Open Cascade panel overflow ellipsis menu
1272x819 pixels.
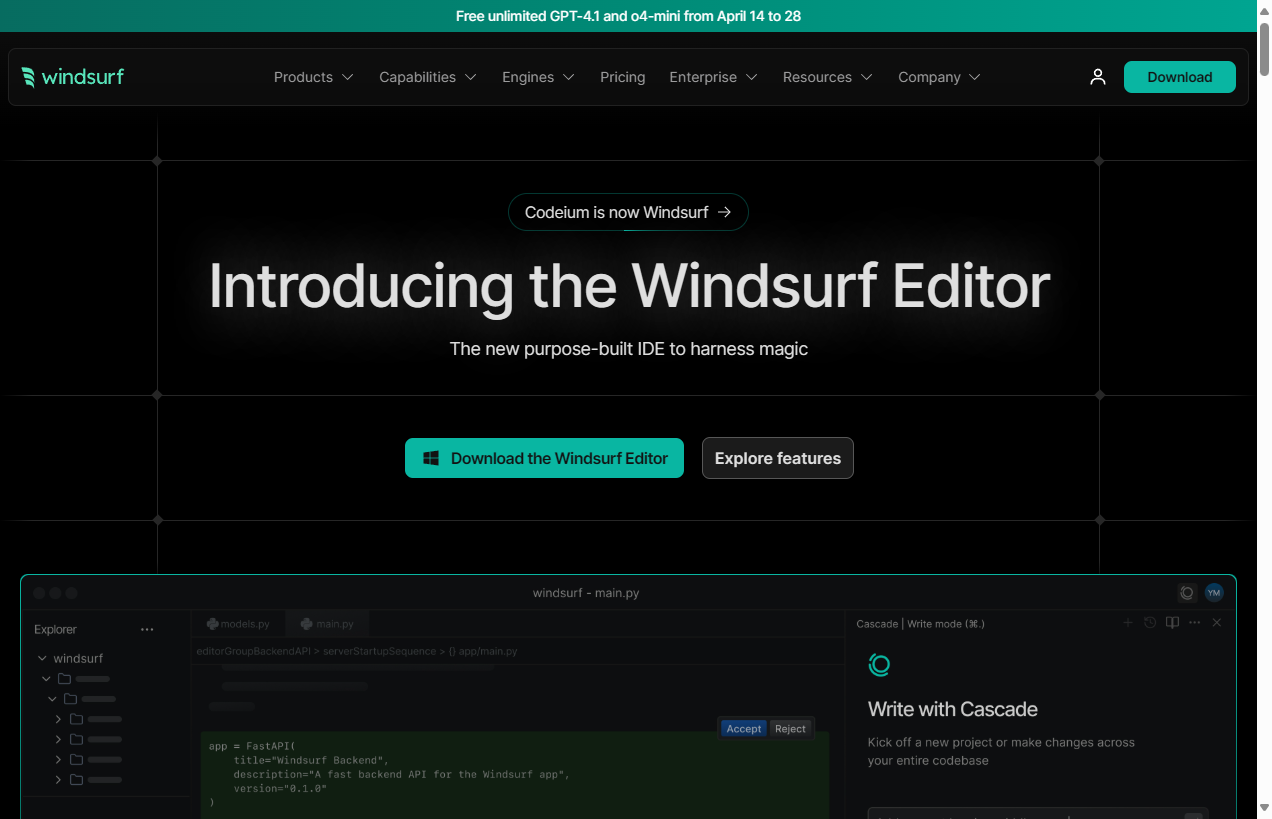point(1194,623)
